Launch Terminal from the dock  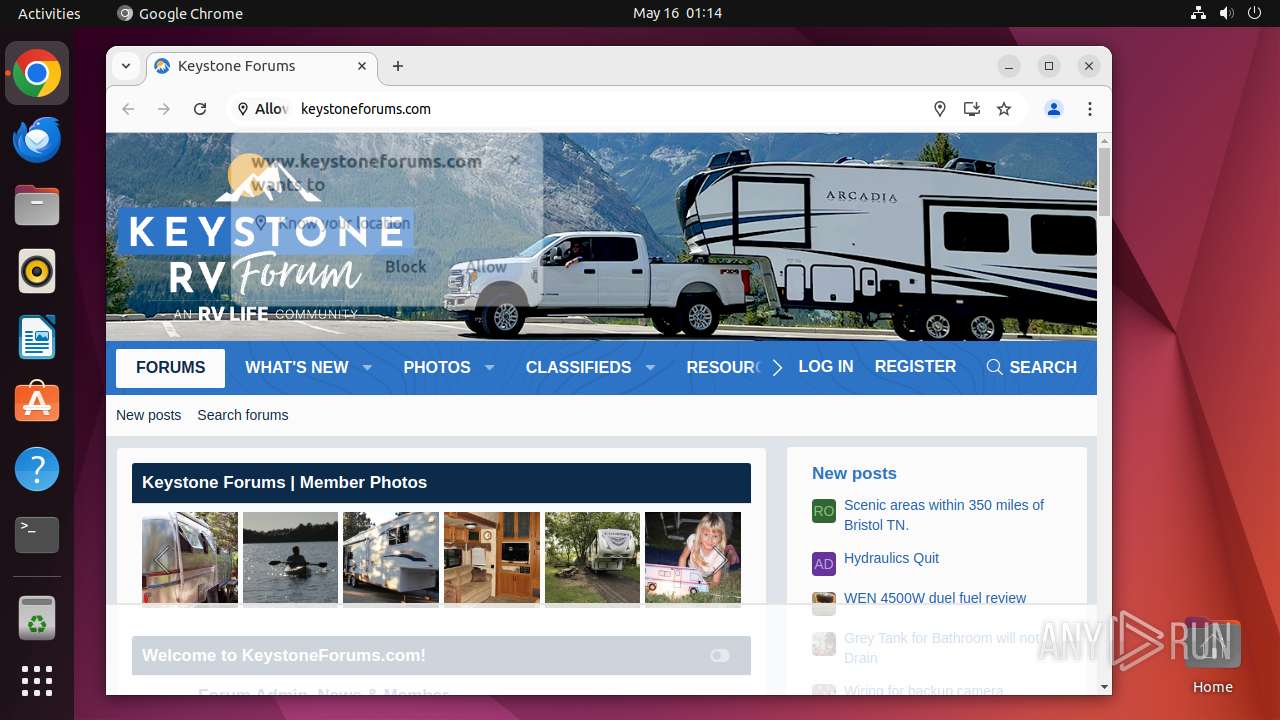click(x=37, y=535)
